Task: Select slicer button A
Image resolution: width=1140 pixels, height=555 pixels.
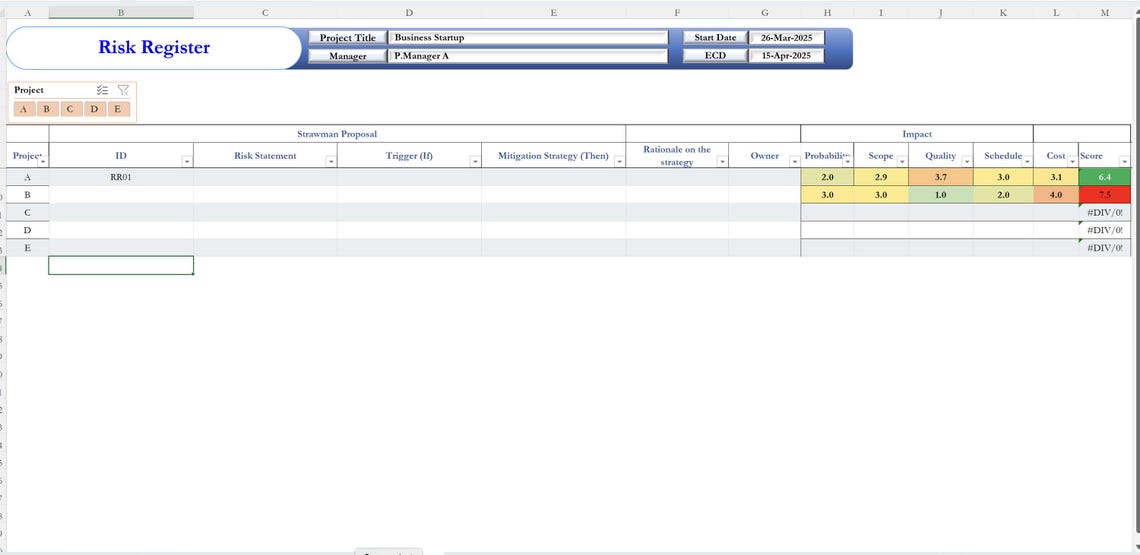Action: pyautogui.click(x=24, y=109)
